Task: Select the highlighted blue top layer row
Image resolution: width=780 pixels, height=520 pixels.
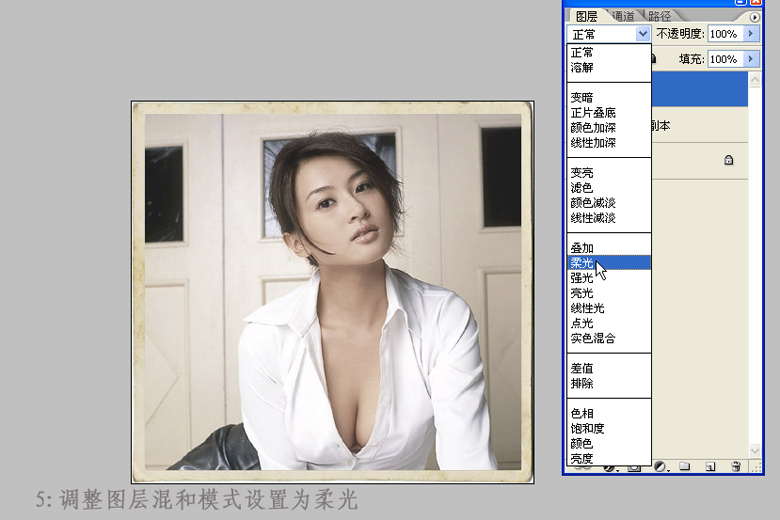Action: [x=699, y=89]
